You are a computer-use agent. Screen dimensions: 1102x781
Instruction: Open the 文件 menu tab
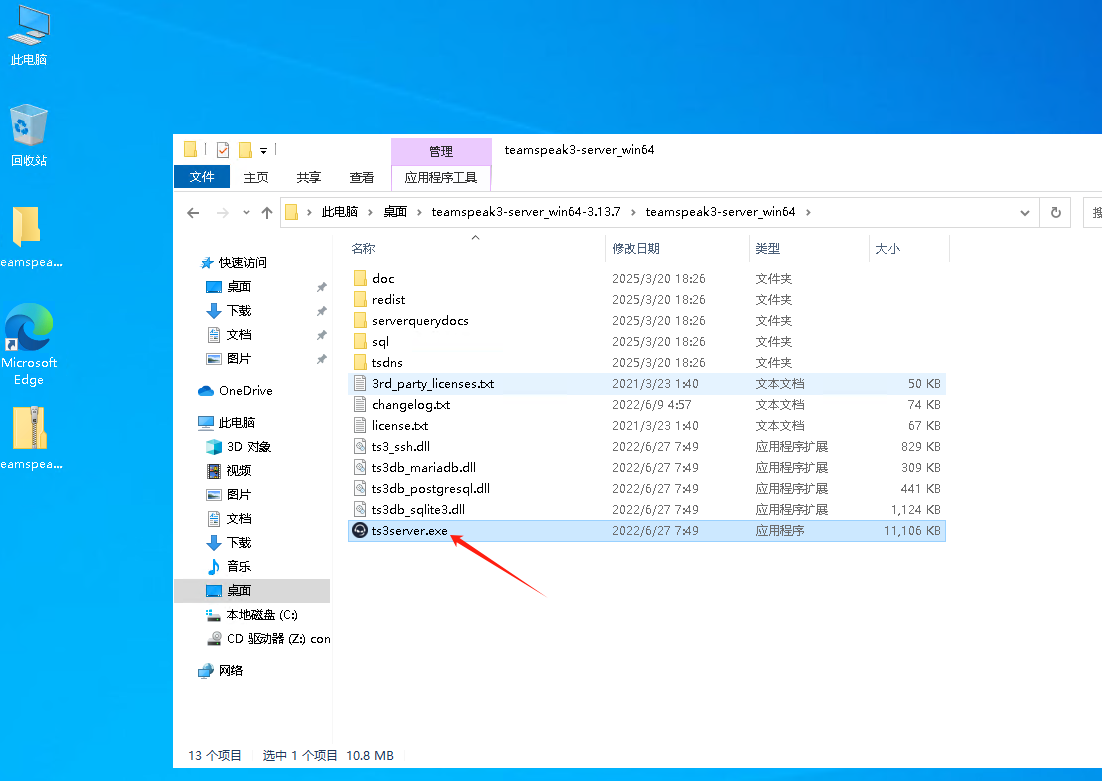pyautogui.click(x=202, y=177)
